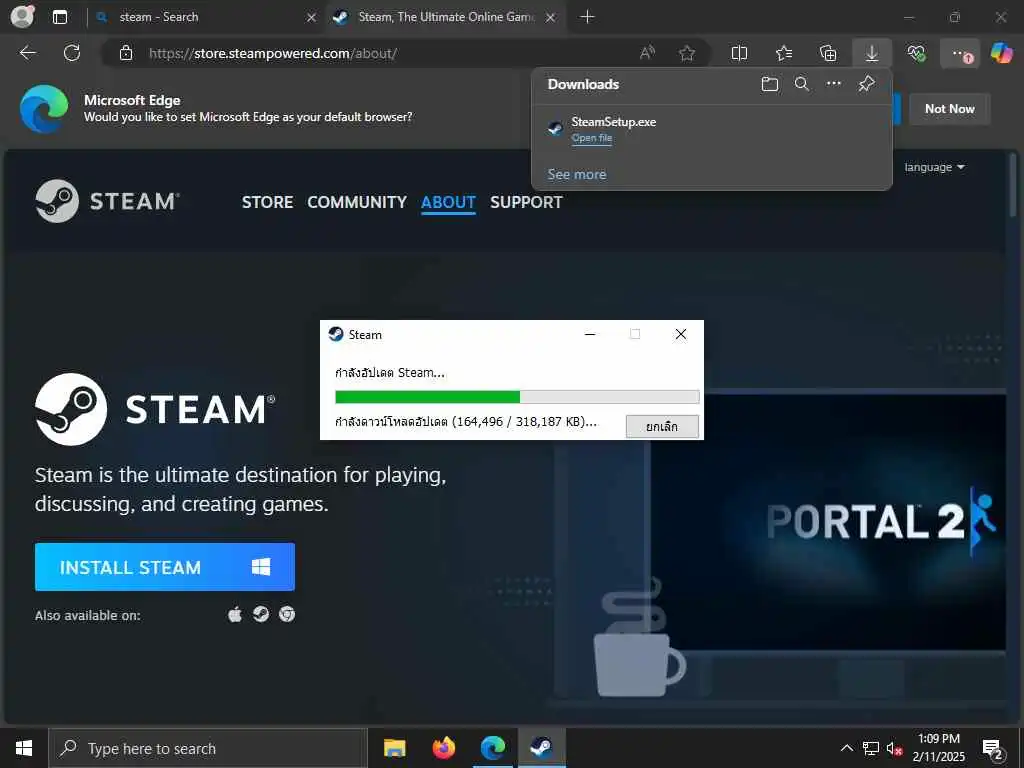Click the Steam update progress bar
The width and height of the screenshot is (1024, 768).
[517, 396]
